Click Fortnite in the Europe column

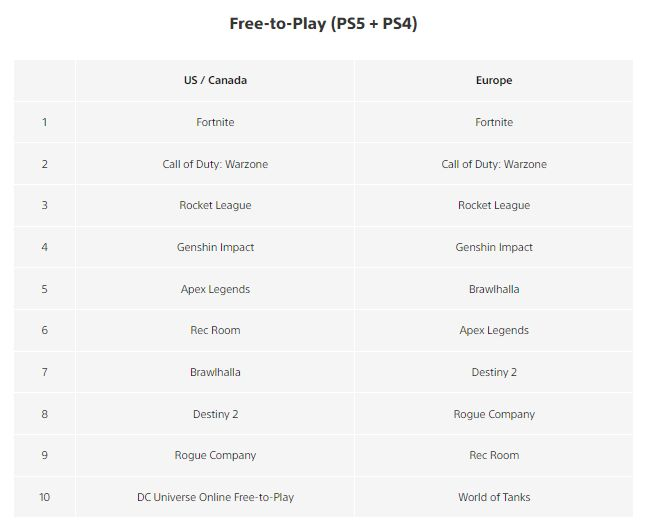(494, 122)
